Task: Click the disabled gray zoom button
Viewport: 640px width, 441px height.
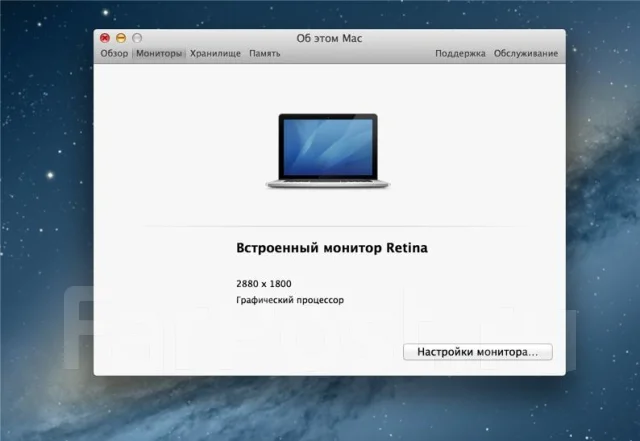Action: 137,38
